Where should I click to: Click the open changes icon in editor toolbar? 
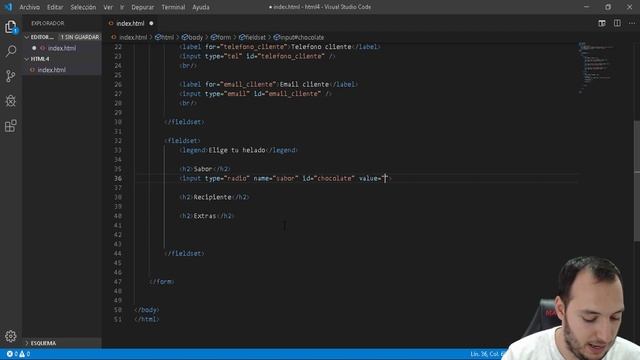click(602, 23)
